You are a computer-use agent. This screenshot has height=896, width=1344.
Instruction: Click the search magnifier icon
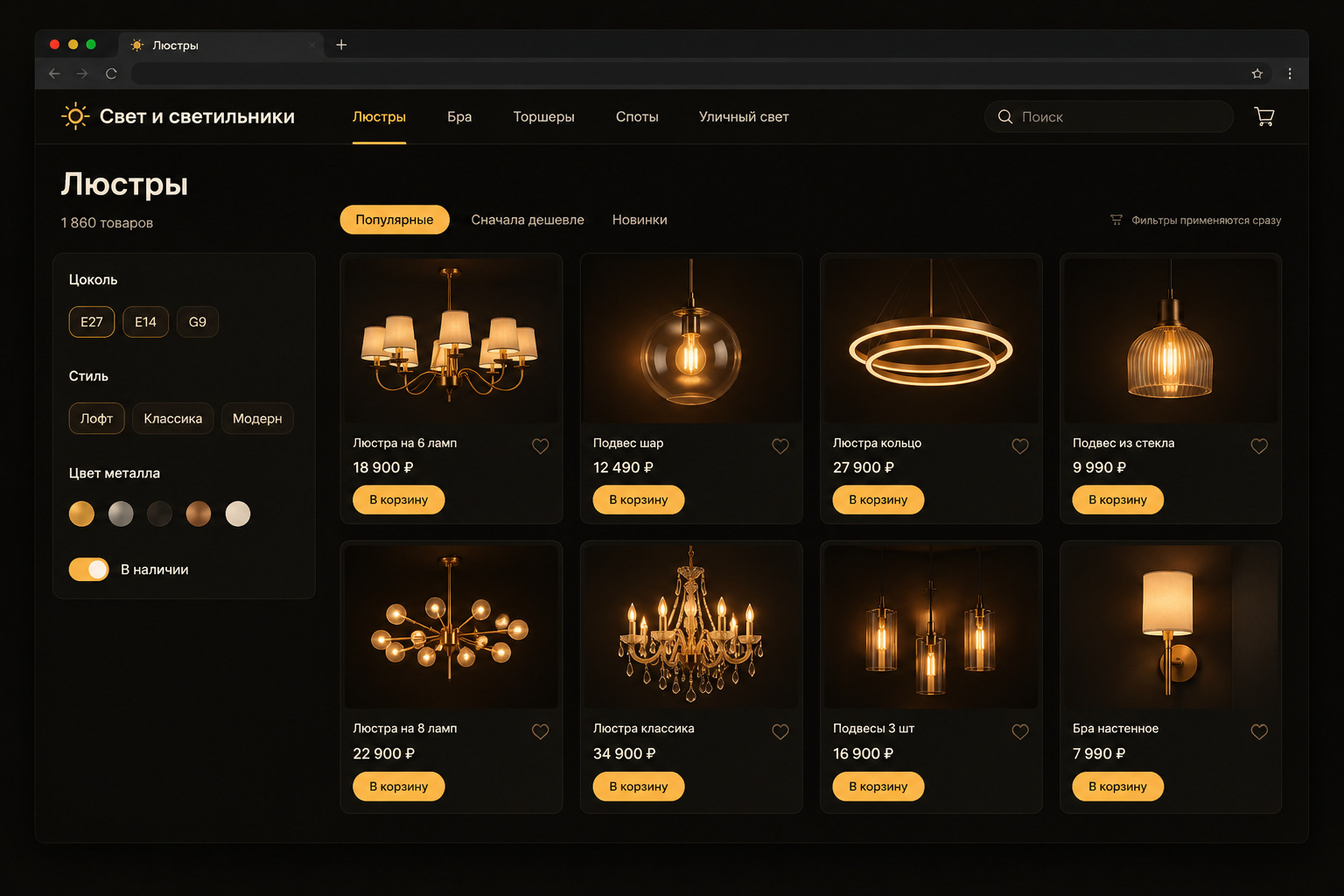[1005, 116]
